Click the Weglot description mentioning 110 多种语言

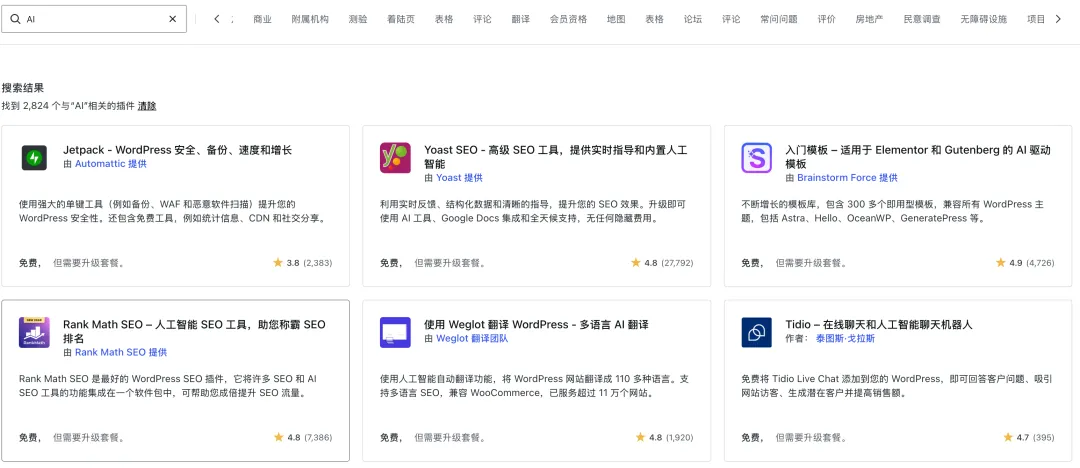point(534,386)
